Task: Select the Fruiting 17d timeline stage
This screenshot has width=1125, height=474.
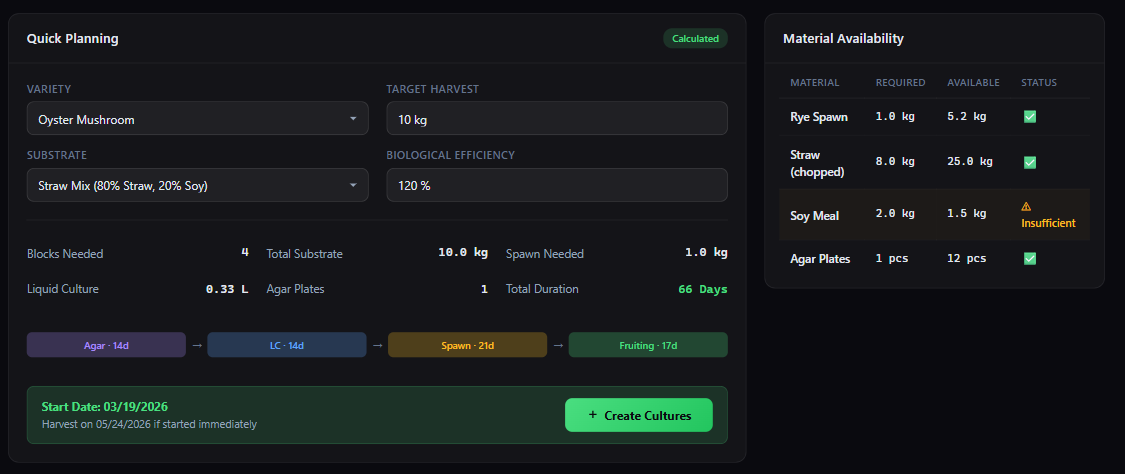Action: pyautogui.click(x=648, y=345)
